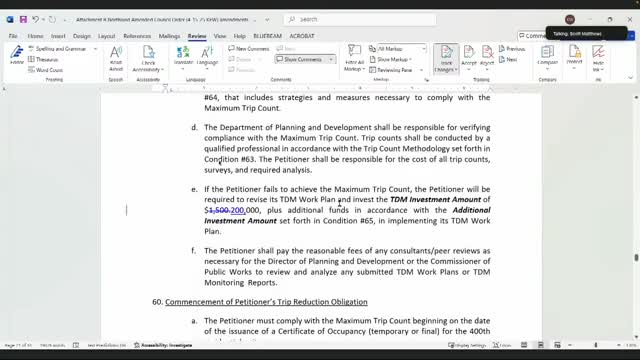Click the Translate icon
The width and height of the screenshot is (640, 360).
click(183, 58)
